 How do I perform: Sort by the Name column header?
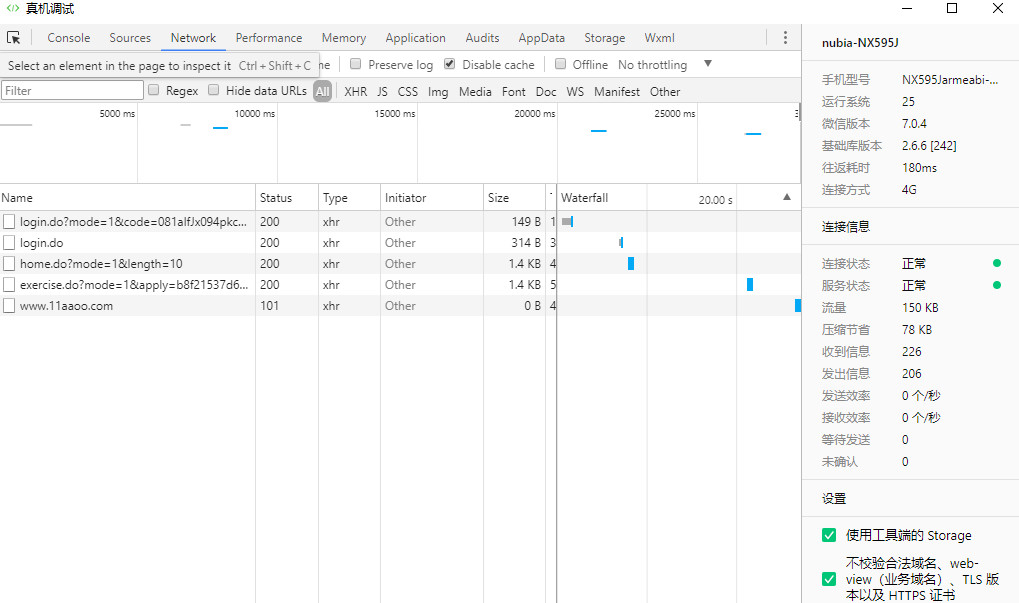click(x=127, y=198)
